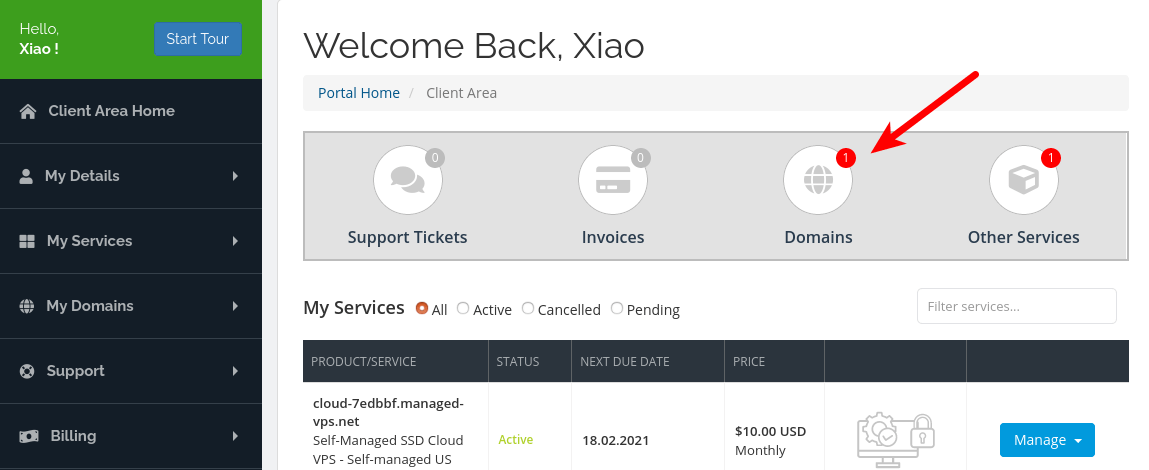Click the Support lifebuoy icon in sidebar
The height and width of the screenshot is (470, 1149).
(x=27, y=371)
